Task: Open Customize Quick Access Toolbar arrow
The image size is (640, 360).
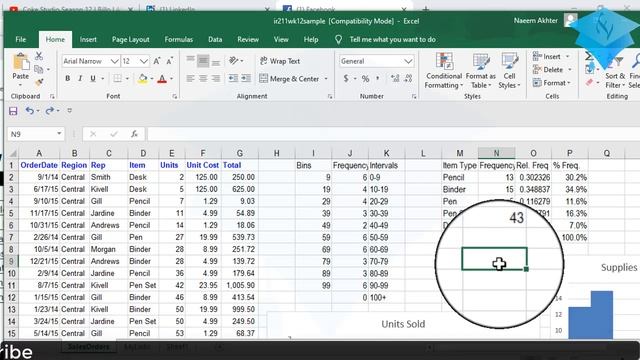Action: click(69, 111)
